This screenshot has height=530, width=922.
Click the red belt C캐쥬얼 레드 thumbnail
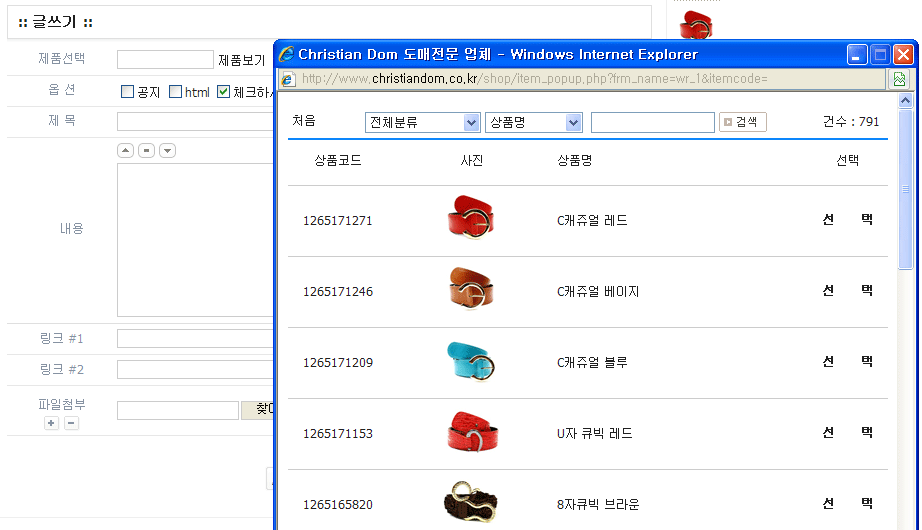click(x=471, y=219)
